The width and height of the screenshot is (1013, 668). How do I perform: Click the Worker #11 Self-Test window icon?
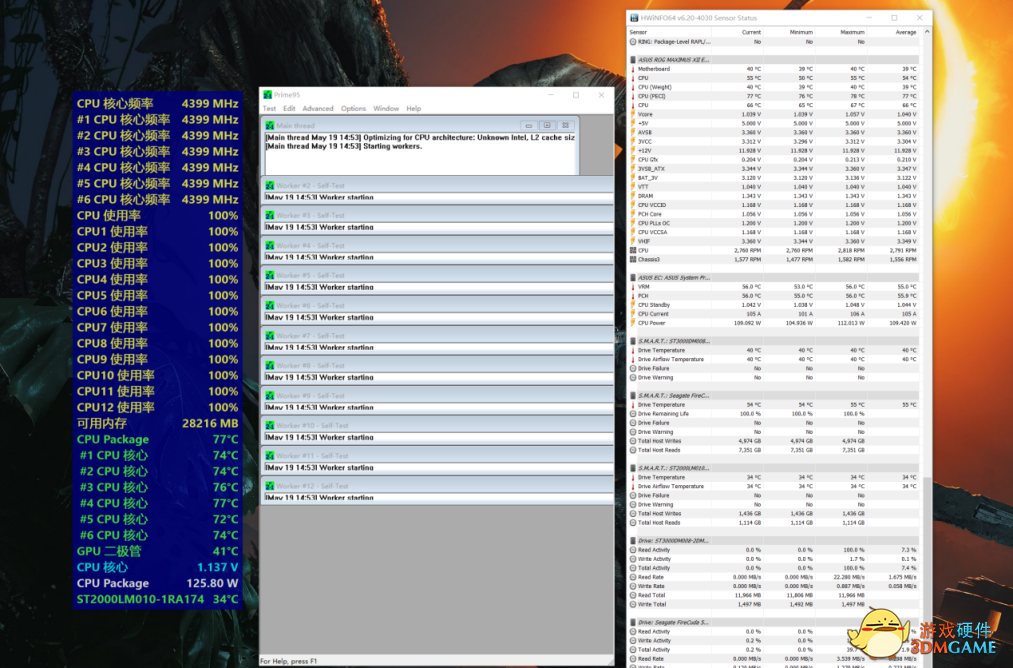click(270, 456)
